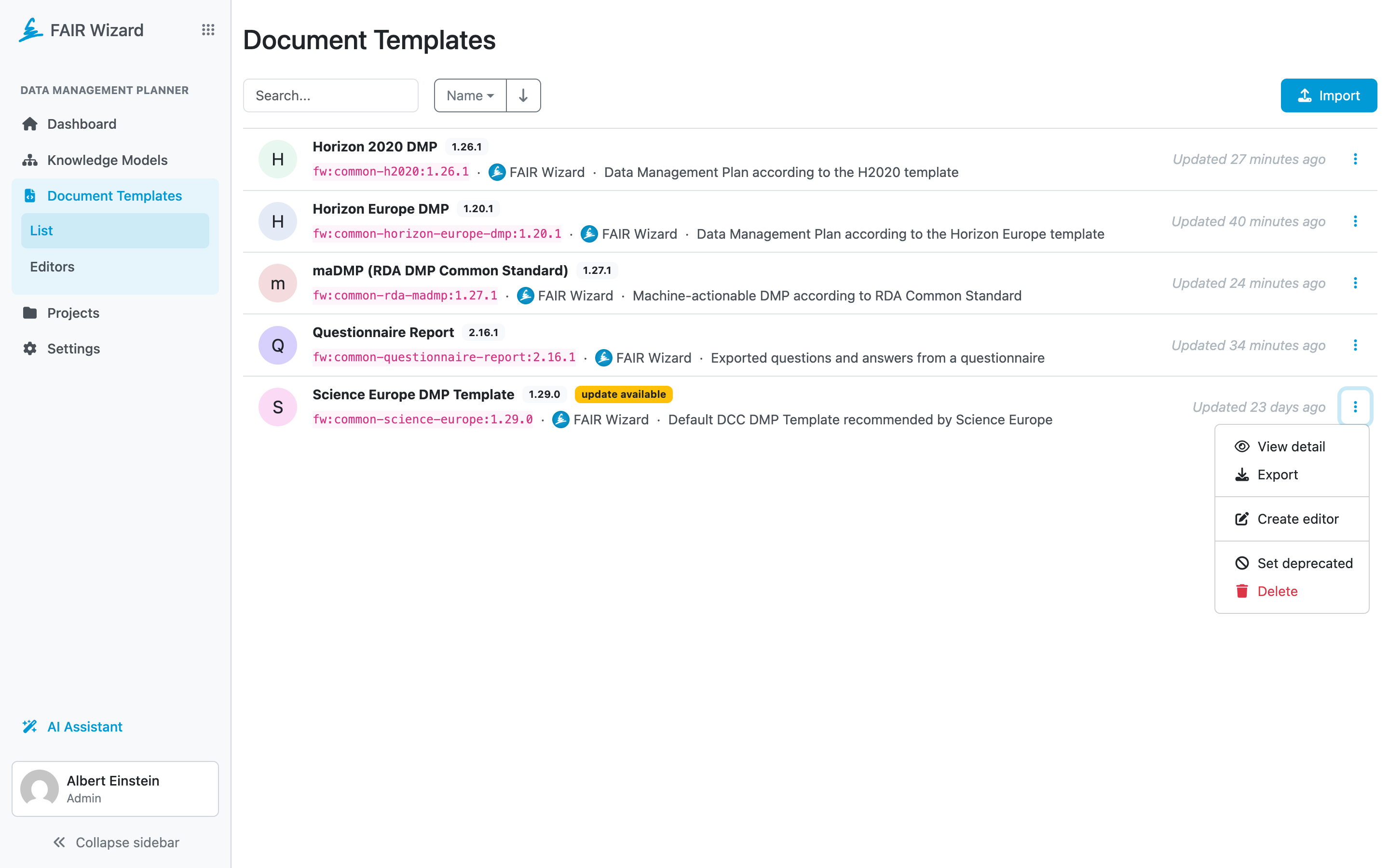Open kebab menu for maDMP template
The image size is (1389, 868).
tap(1355, 283)
